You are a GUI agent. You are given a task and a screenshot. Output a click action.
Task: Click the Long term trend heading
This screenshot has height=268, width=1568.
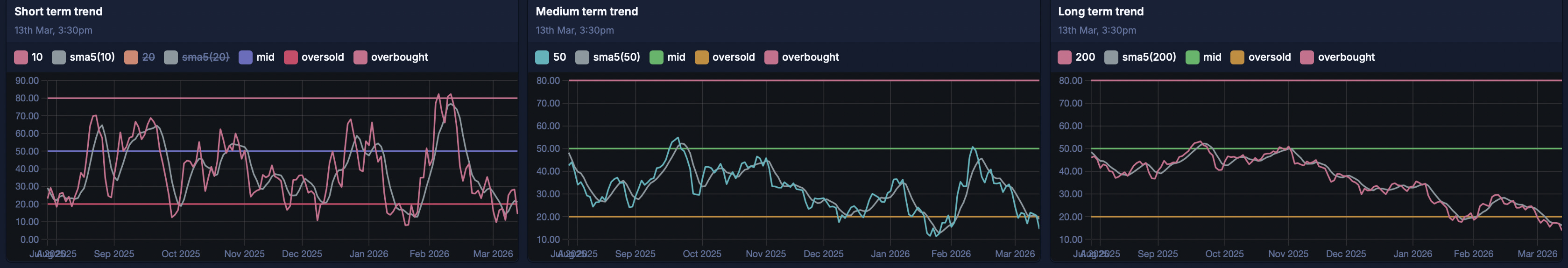[x=1101, y=12]
